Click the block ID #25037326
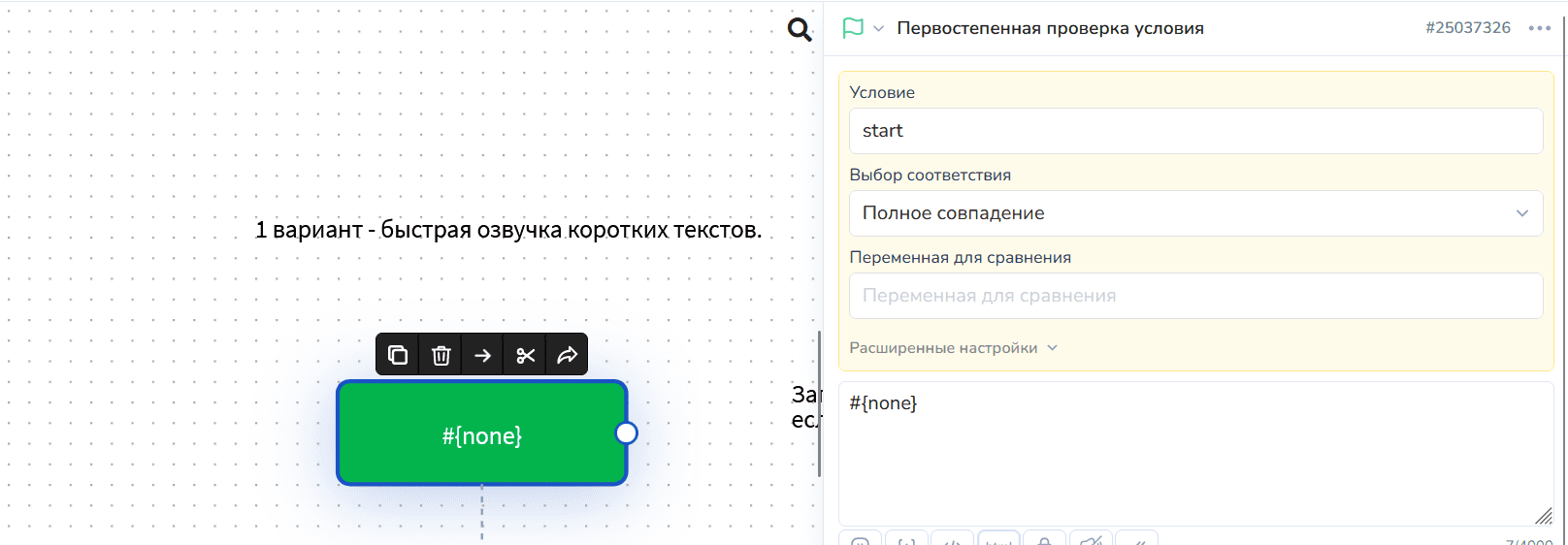The image size is (1568, 545). click(1467, 28)
